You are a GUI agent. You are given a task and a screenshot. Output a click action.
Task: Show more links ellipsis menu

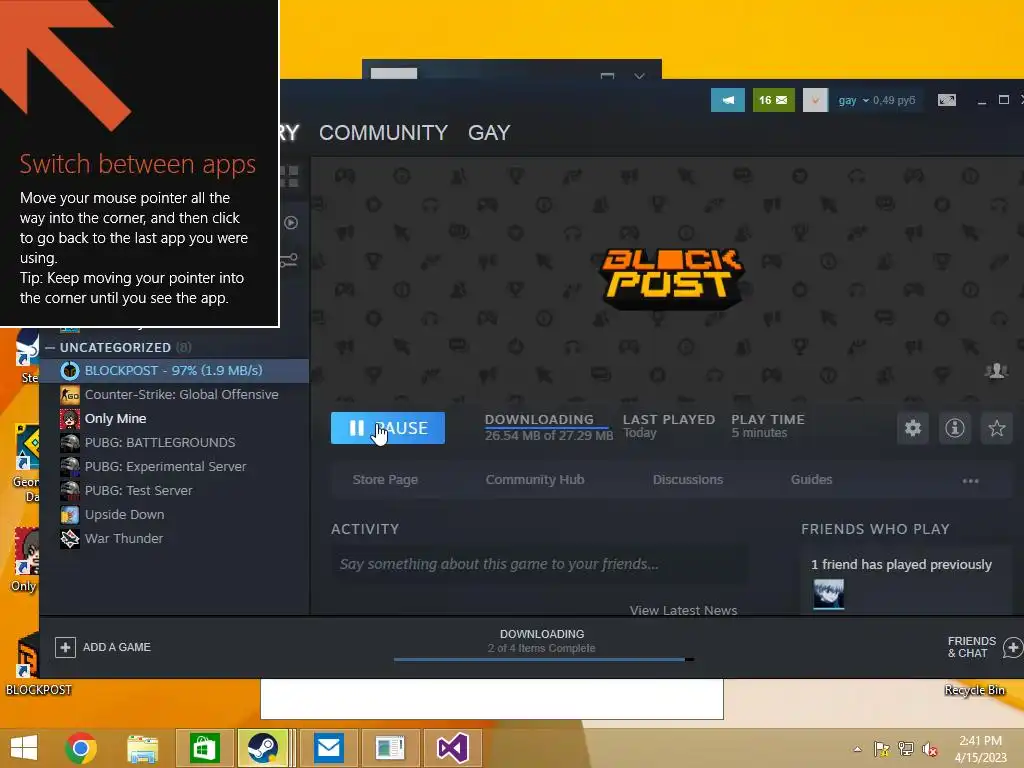tap(970, 481)
